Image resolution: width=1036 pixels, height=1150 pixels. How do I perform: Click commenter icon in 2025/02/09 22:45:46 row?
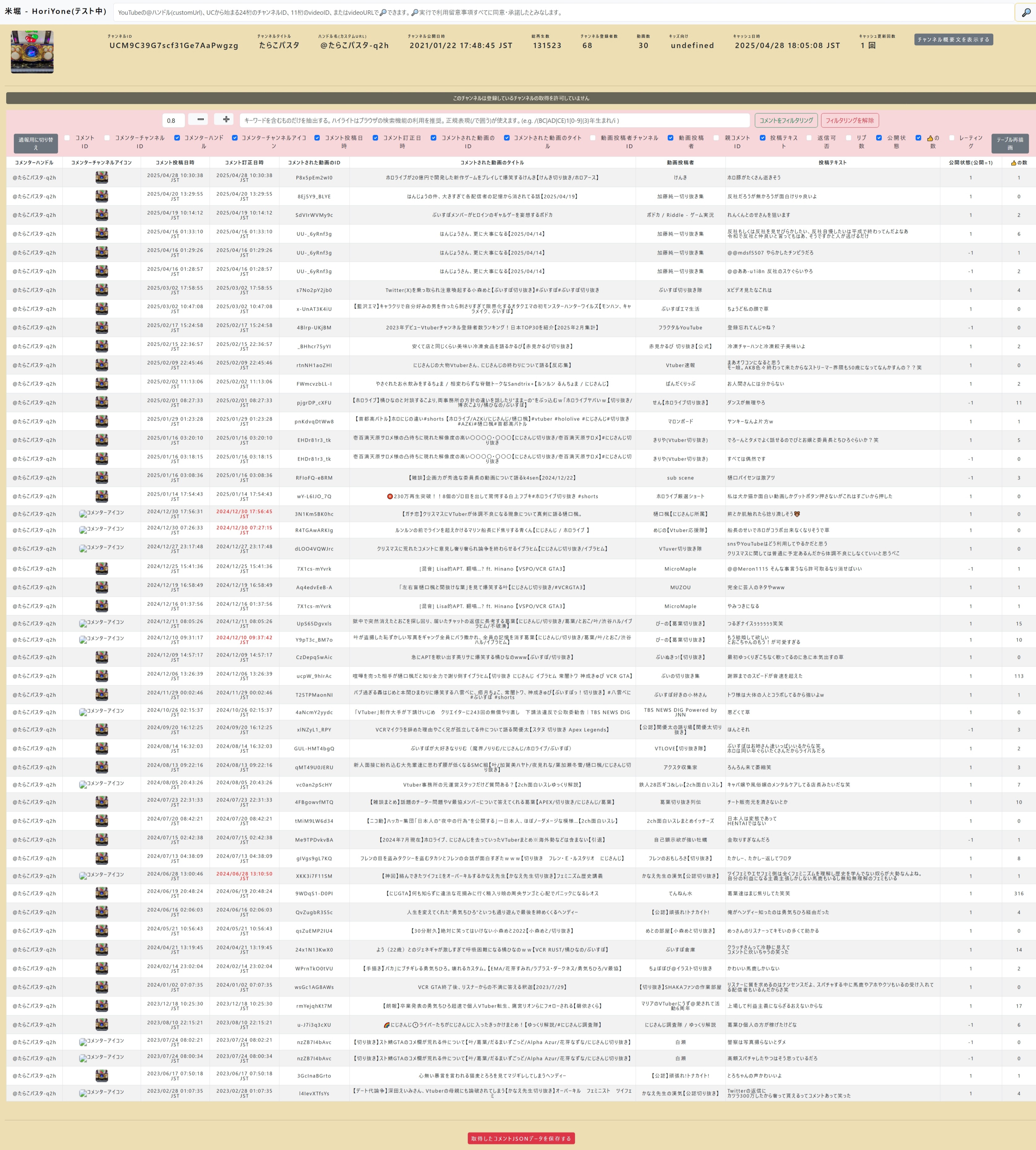(102, 365)
